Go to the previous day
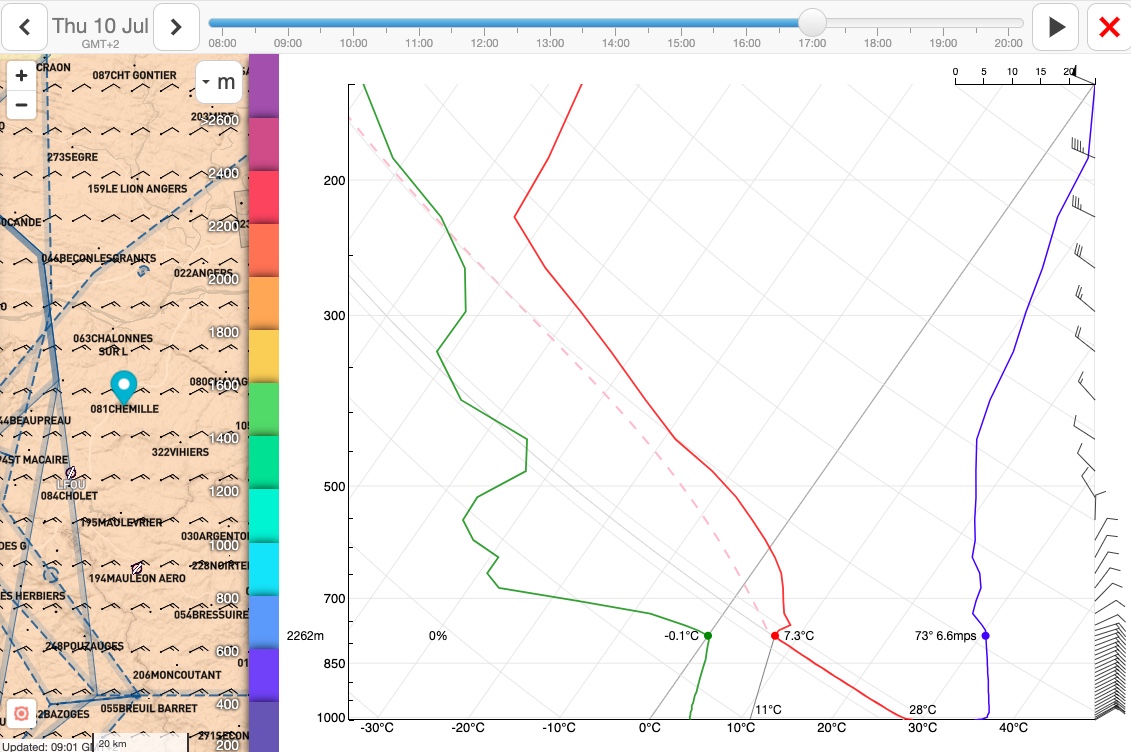Image resolution: width=1131 pixels, height=752 pixels. pyautogui.click(x=25, y=27)
